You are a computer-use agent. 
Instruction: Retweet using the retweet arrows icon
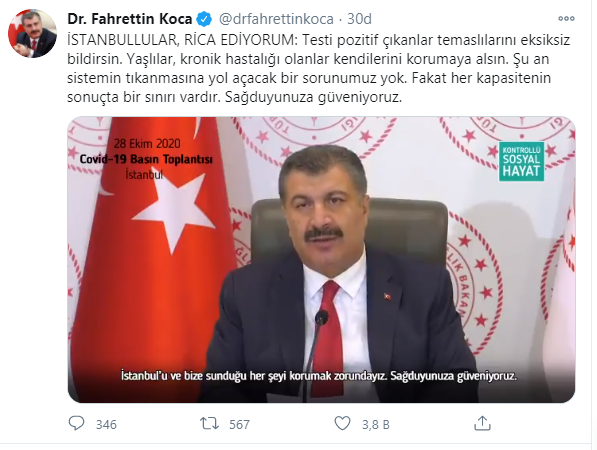210,423
